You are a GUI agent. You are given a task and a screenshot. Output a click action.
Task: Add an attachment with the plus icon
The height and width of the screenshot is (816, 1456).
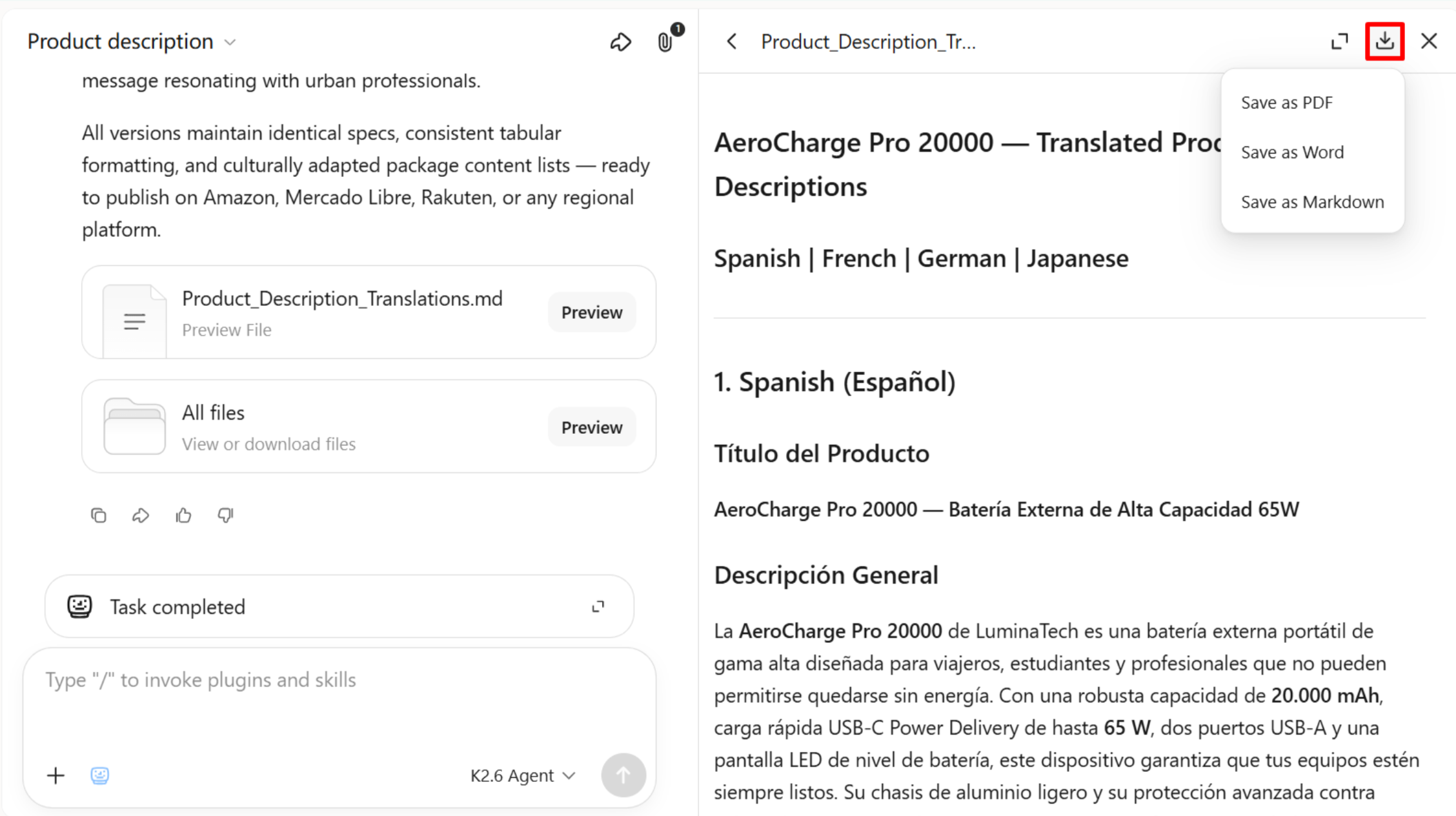[x=56, y=775]
